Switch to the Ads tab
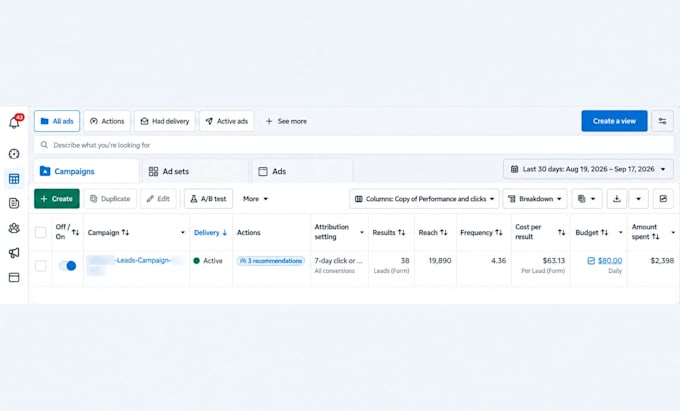Screen dimensions: 680x411 point(302,171)
